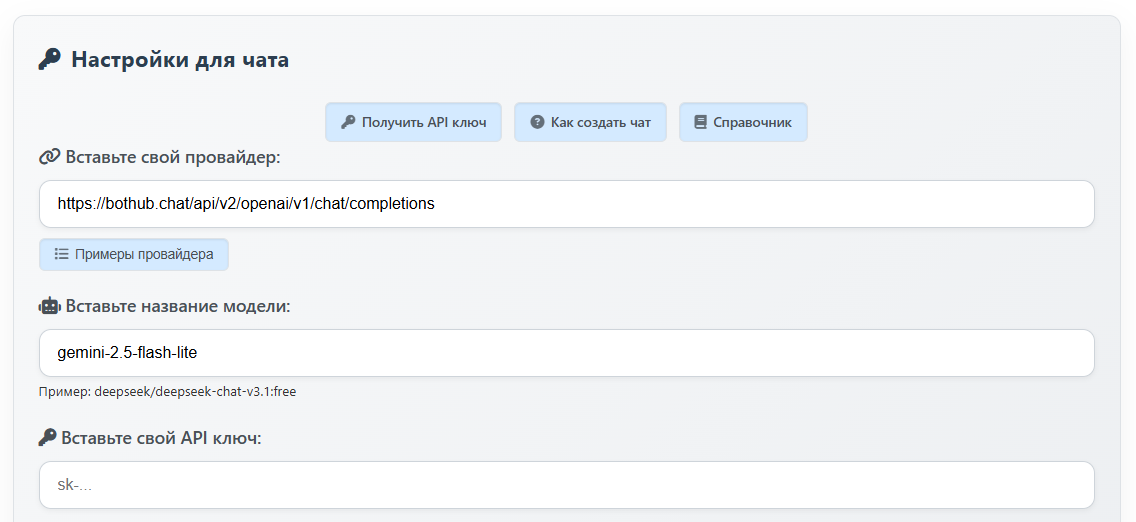
Task: Click the key icon beside Настройки для чата heading
Action: pos(49,59)
